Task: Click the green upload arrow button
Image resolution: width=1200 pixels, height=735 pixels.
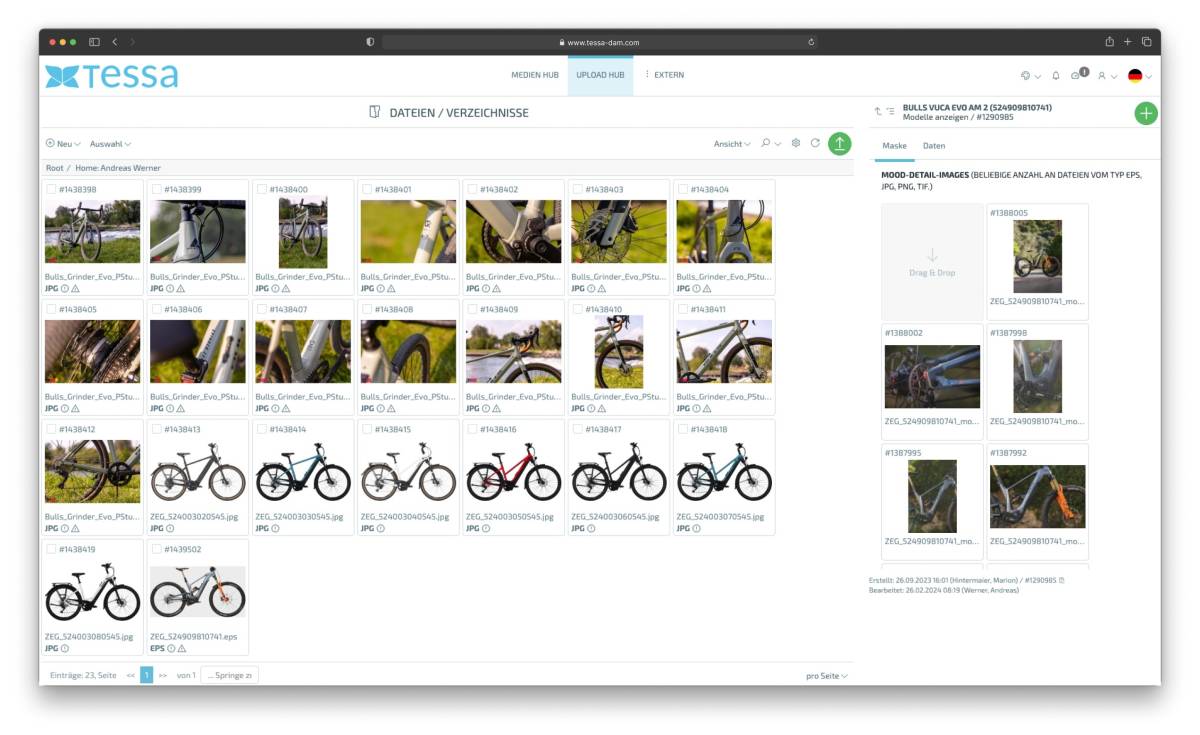Action: [x=840, y=144]
